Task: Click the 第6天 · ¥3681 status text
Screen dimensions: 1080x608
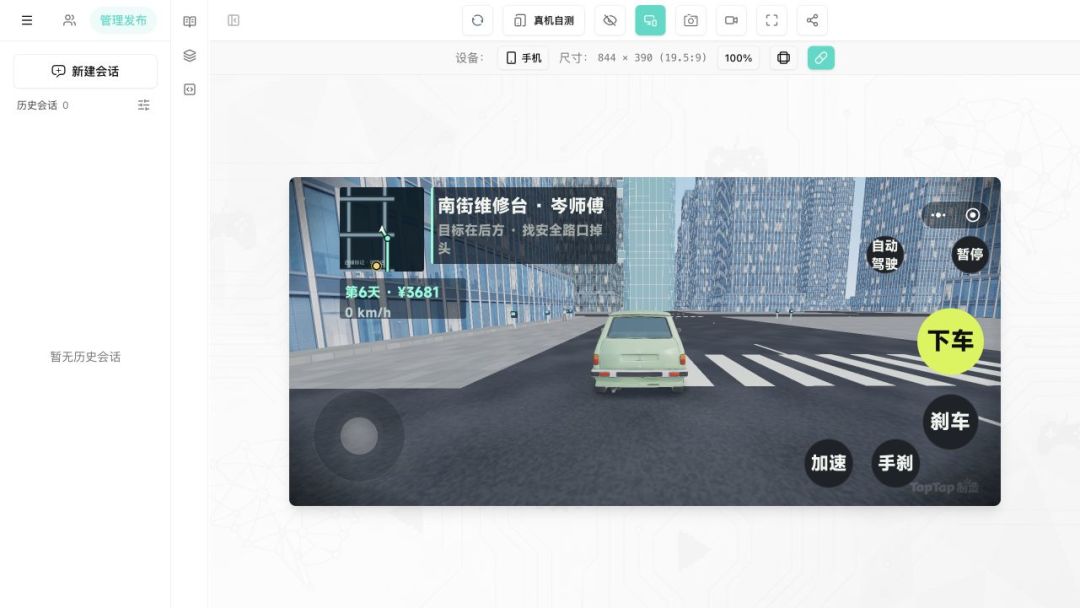Action: pyautogui.click(x=391, y=292)
